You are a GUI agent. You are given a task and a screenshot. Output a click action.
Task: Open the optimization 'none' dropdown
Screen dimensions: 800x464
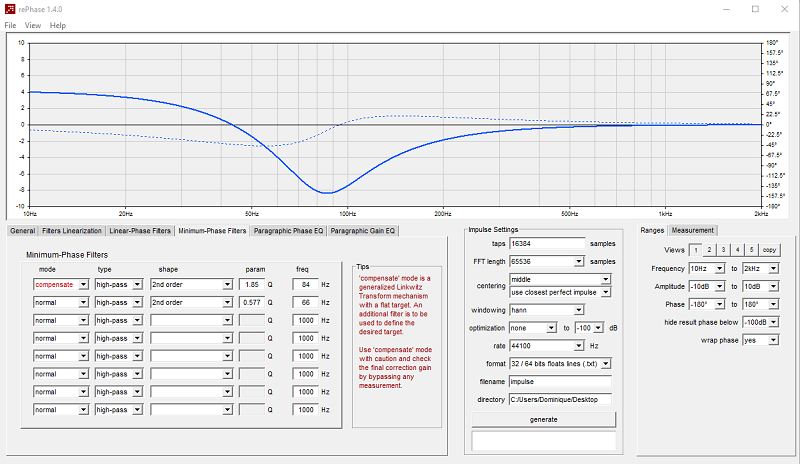pos(533,328)
